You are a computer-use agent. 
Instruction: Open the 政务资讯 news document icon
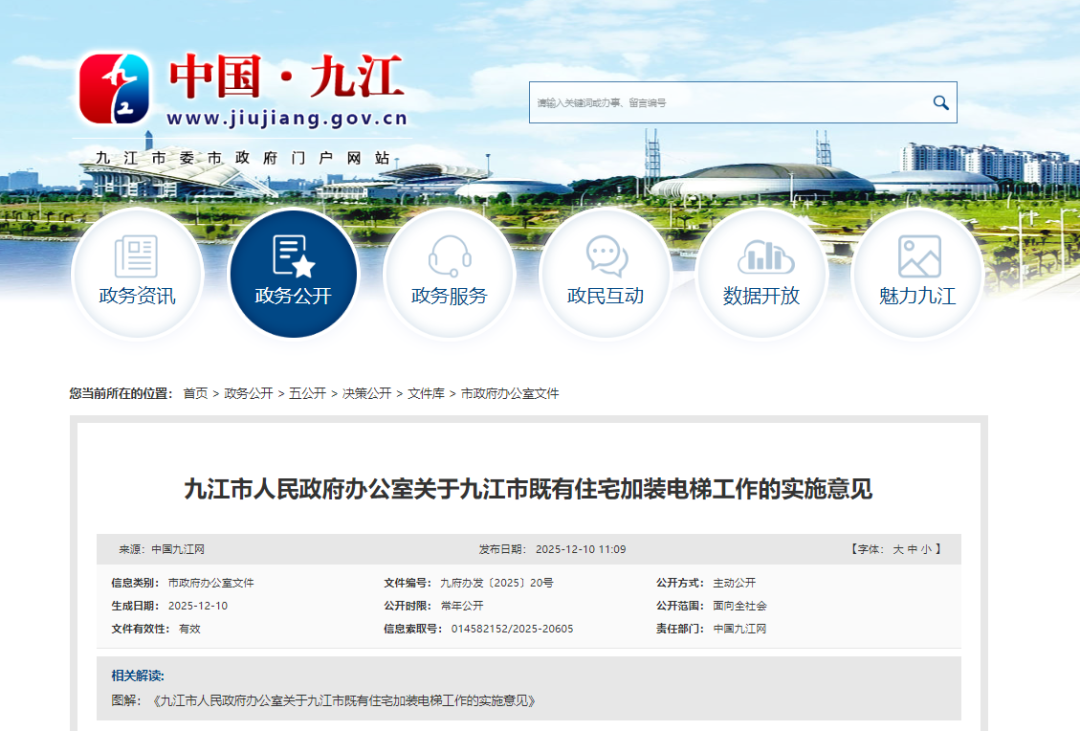click(x=136, y=256)
